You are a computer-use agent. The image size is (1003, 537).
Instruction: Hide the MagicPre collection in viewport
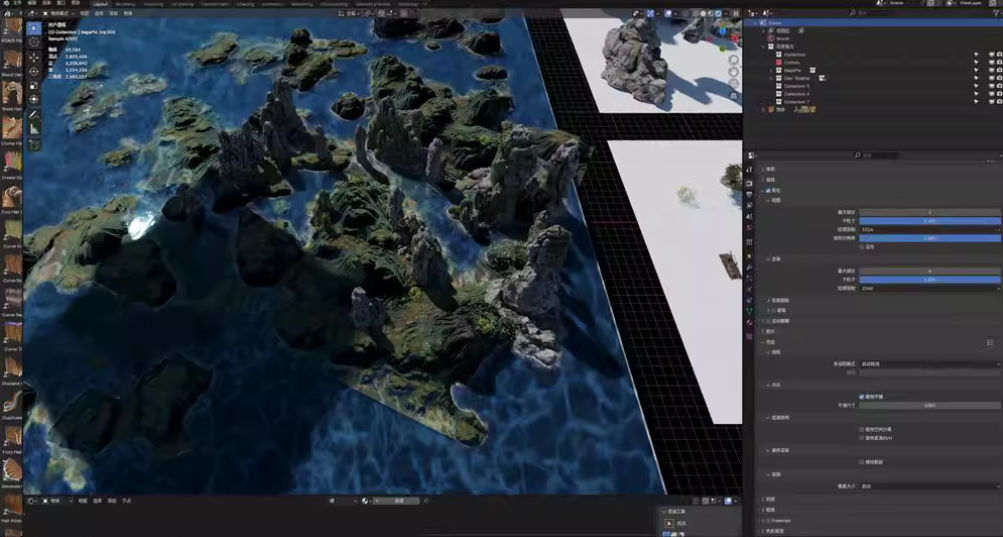pos(977,70)
